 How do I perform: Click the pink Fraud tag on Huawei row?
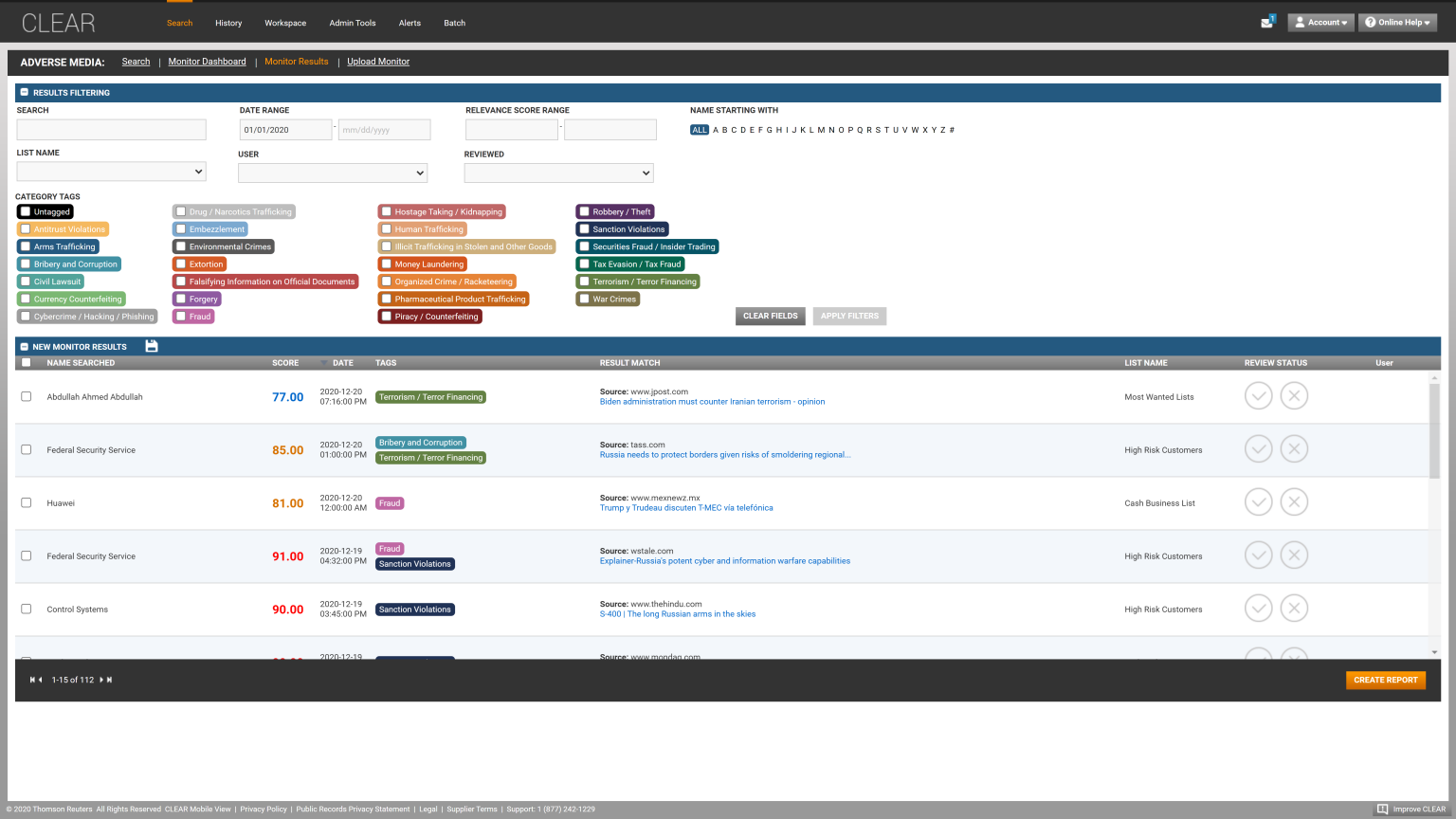(390, 502)
